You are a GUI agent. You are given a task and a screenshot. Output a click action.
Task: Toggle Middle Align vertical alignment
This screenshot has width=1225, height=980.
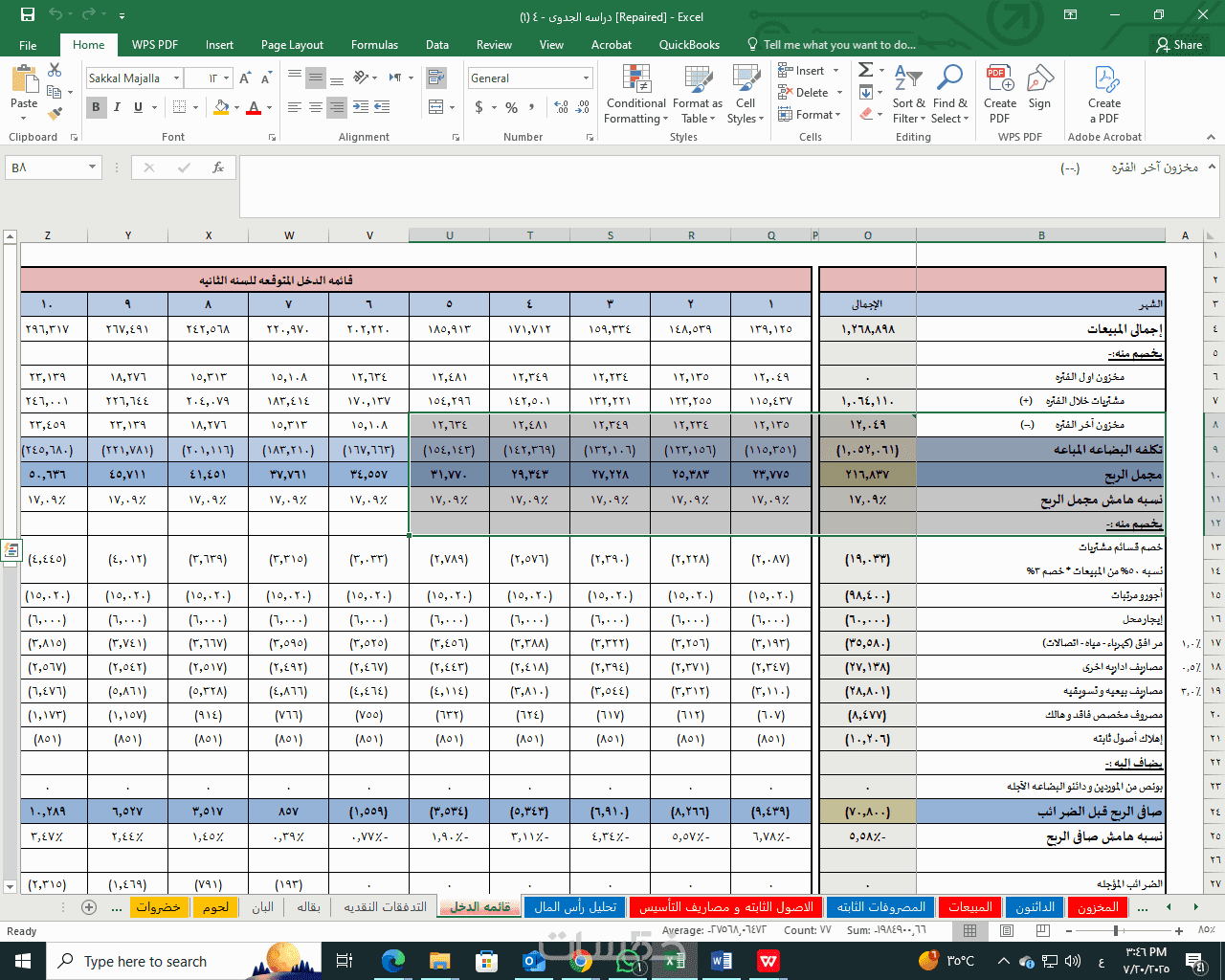[x=315, y=78]
